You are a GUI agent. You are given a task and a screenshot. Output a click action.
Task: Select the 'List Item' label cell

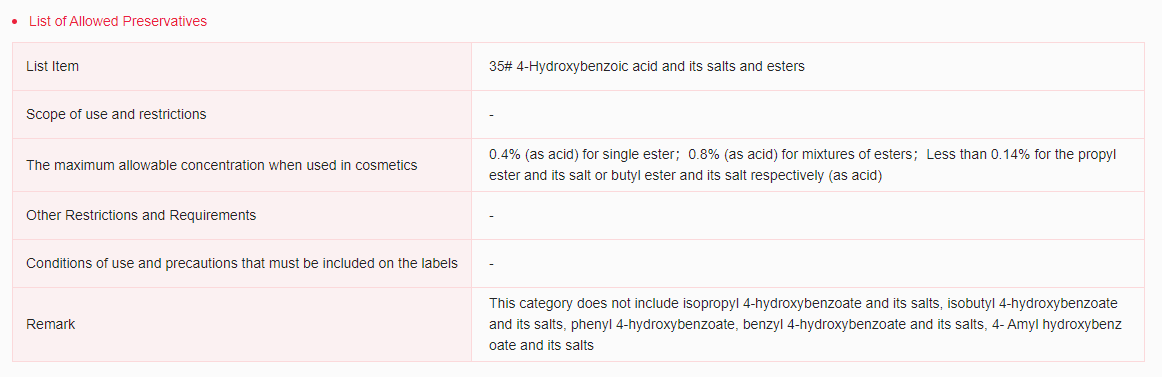click(242, 67)
